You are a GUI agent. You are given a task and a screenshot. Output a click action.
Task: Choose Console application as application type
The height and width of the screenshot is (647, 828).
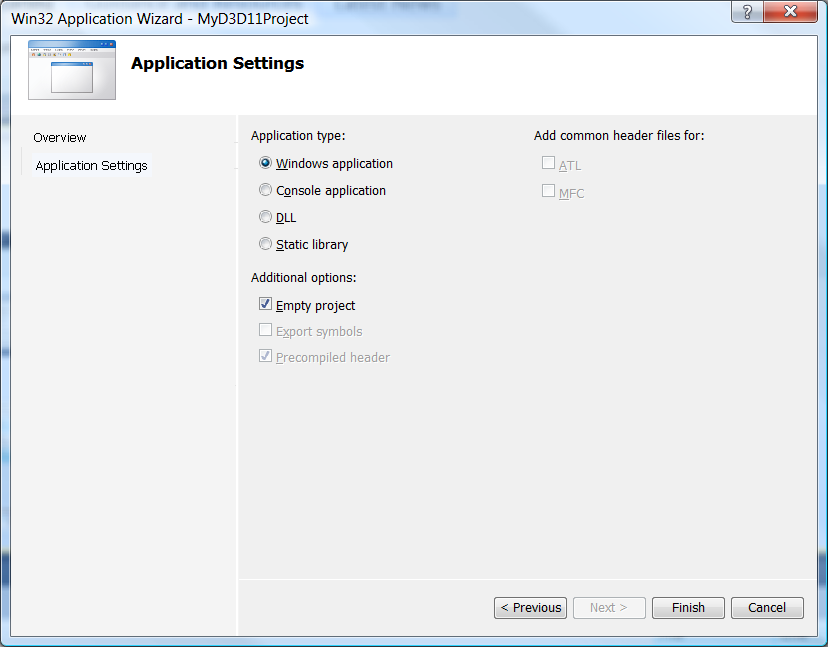(265, 190)
